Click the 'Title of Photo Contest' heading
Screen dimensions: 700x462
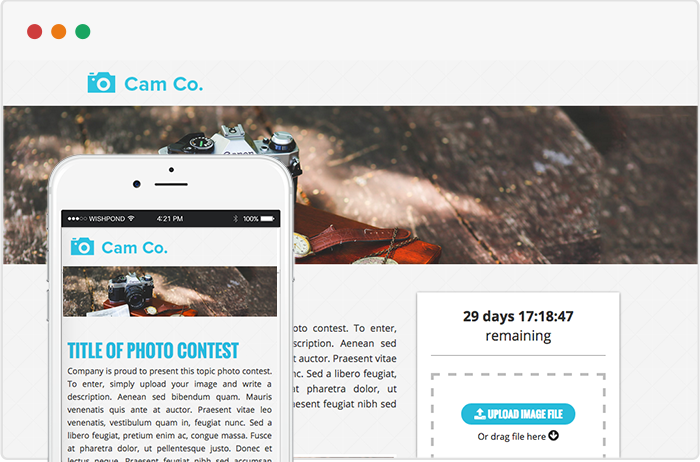pos(153,350)
